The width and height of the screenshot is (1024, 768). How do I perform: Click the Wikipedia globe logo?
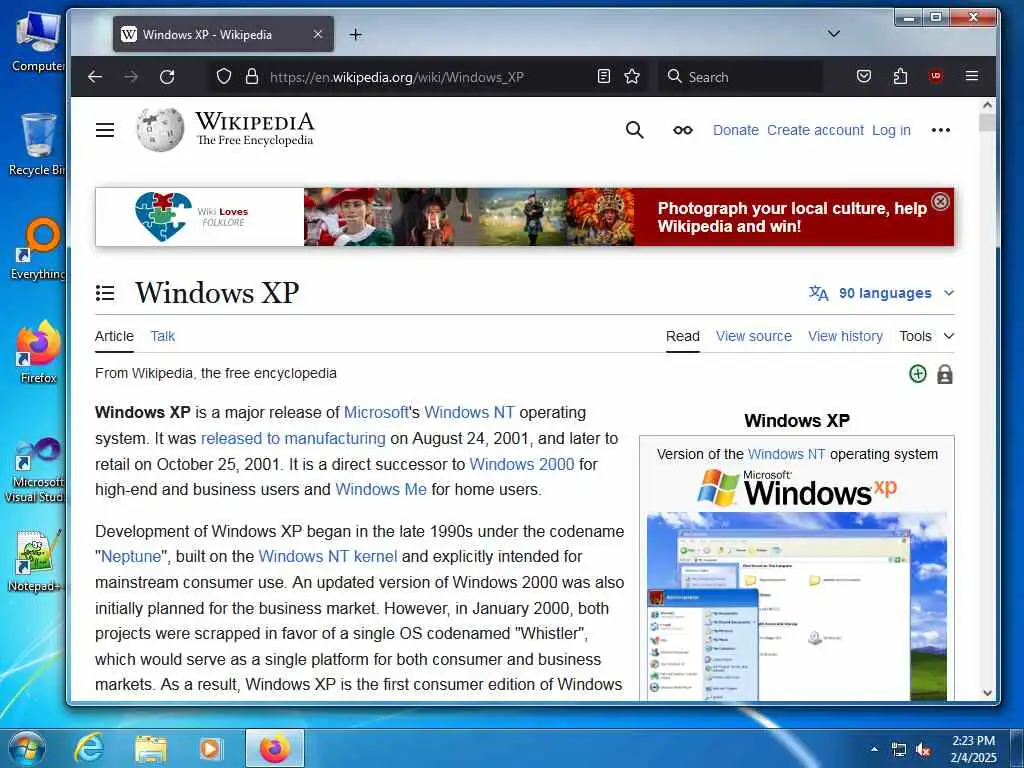pos(160,129)
